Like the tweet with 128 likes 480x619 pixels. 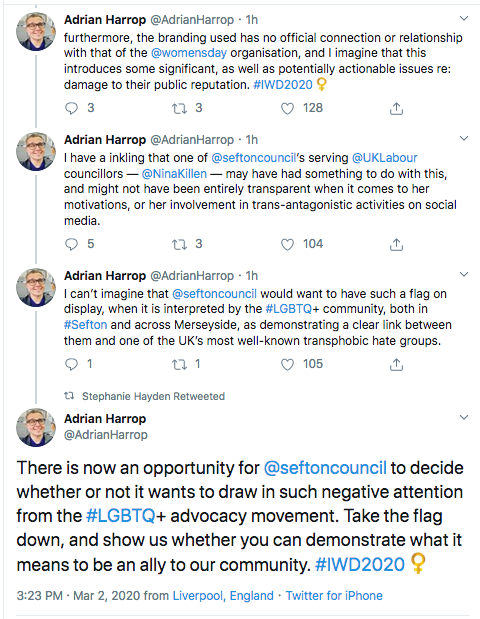287,108
